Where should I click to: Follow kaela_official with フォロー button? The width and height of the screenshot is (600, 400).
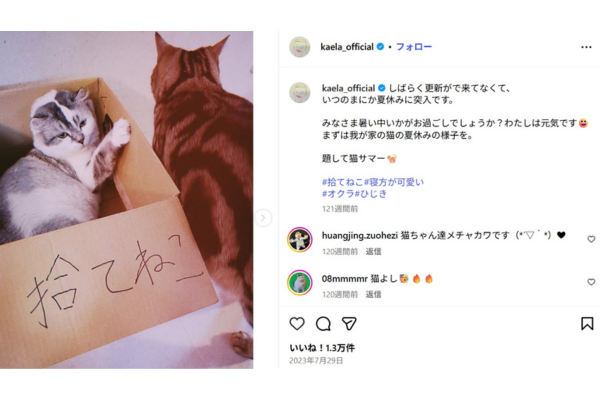pyautogui.click(x=414, y=47)
